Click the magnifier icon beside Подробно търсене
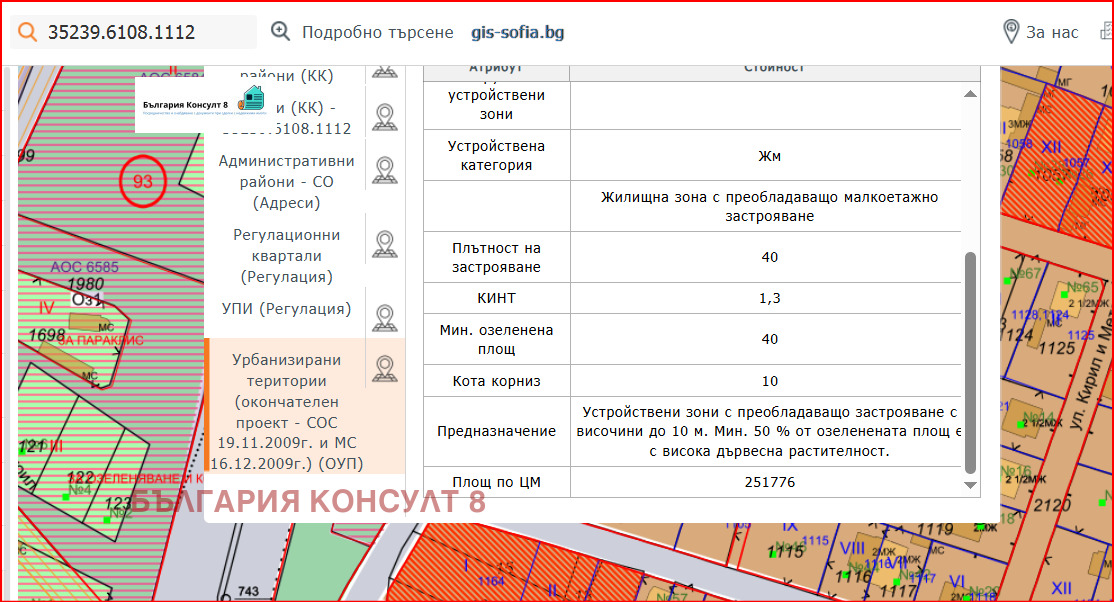Screen dimensions: 1114x602 click(x=280, y=31)
